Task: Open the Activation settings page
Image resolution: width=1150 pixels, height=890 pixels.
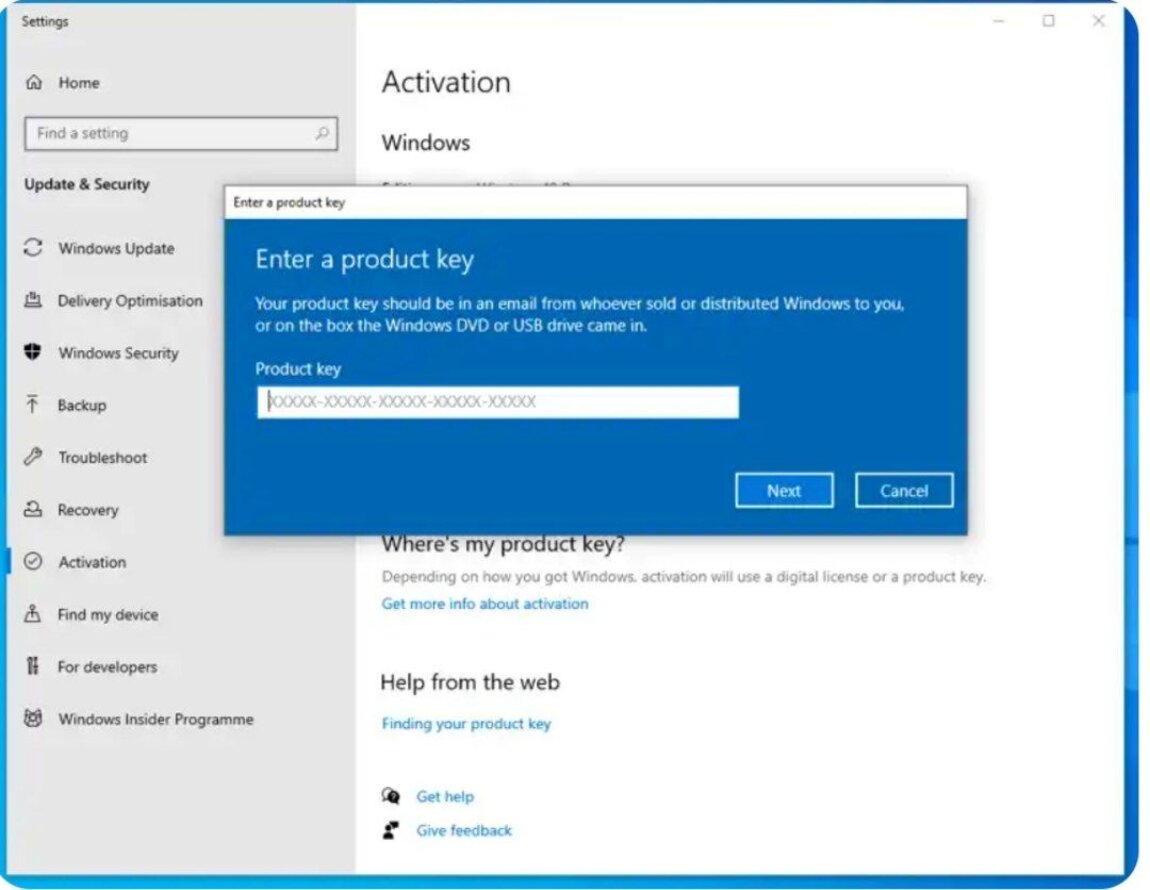Action: tap(92, 562)
